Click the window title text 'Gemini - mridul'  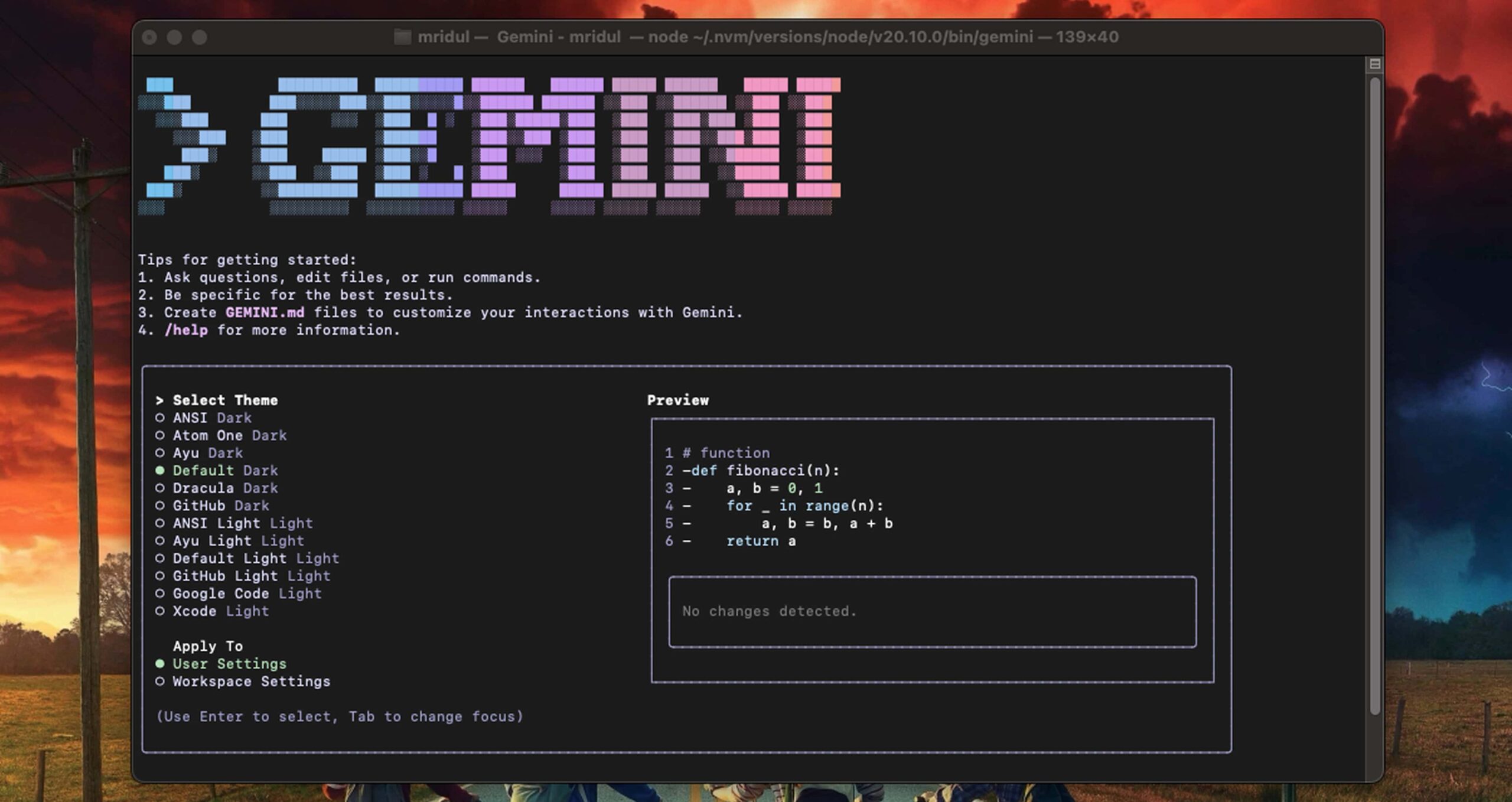(x=559, y=37)
